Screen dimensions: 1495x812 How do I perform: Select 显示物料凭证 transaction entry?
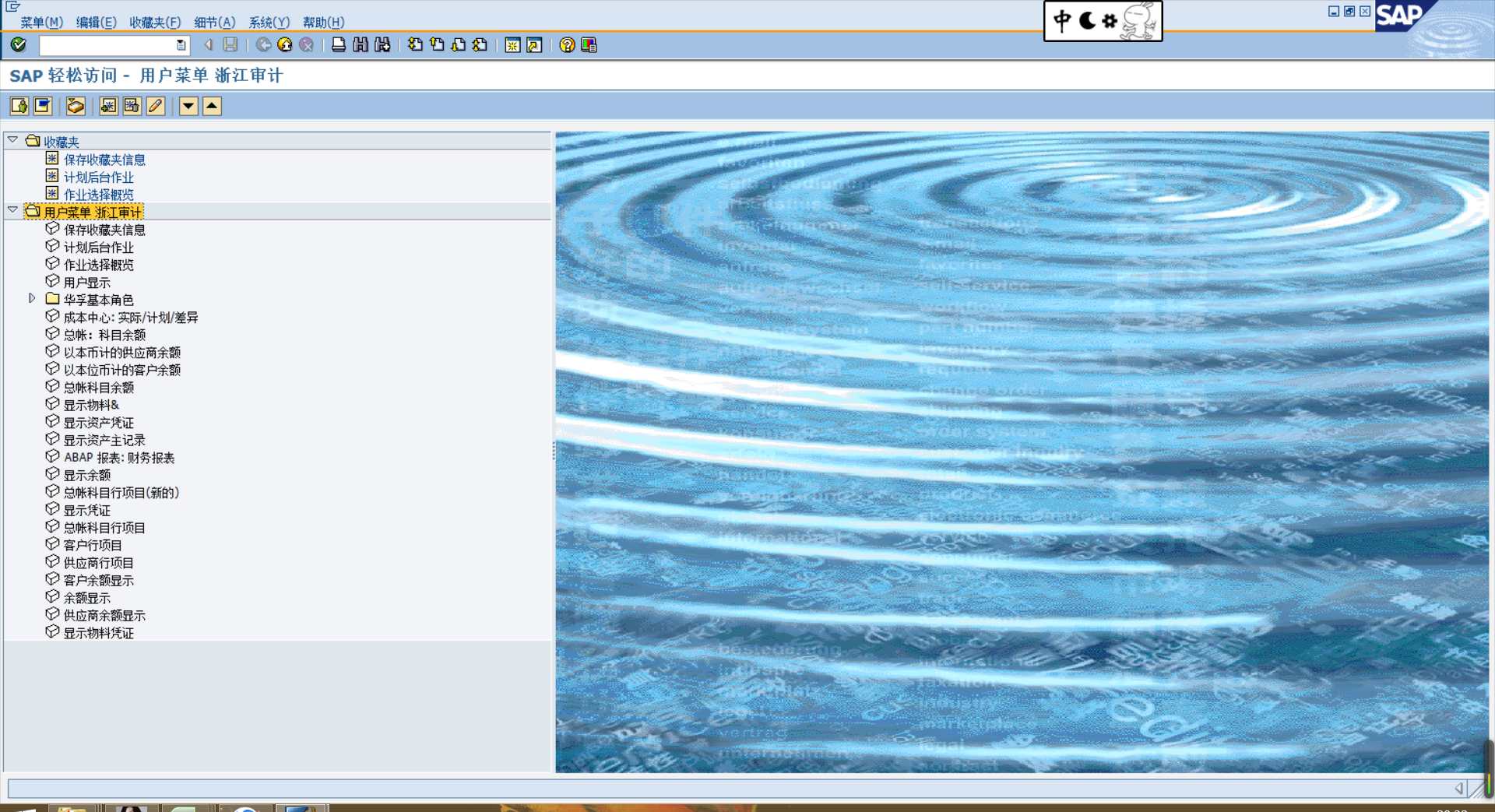tap(98, 633)
